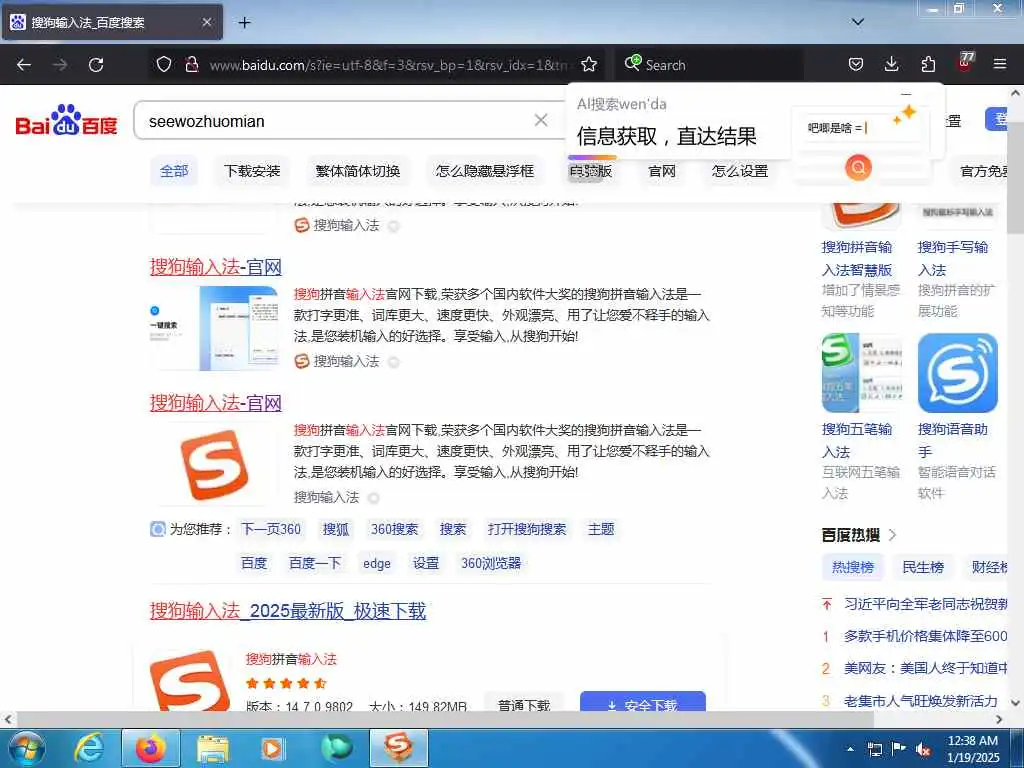
Task: Click the red extension badge showing 77
Action: [x=965, y=62]
